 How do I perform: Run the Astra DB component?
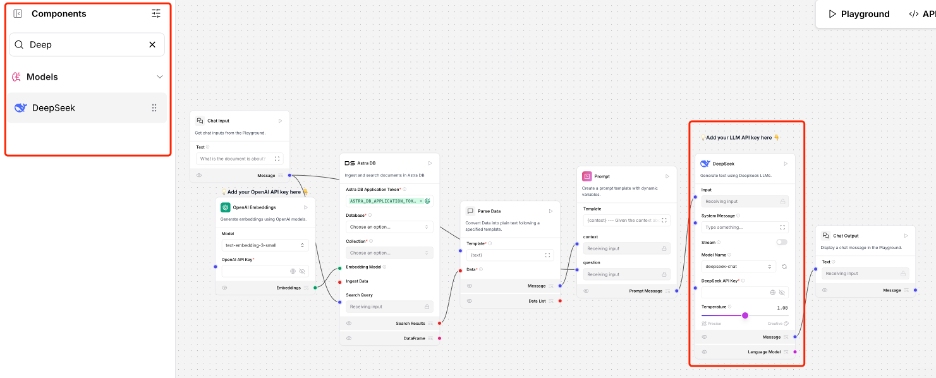(x=429, y=163)
